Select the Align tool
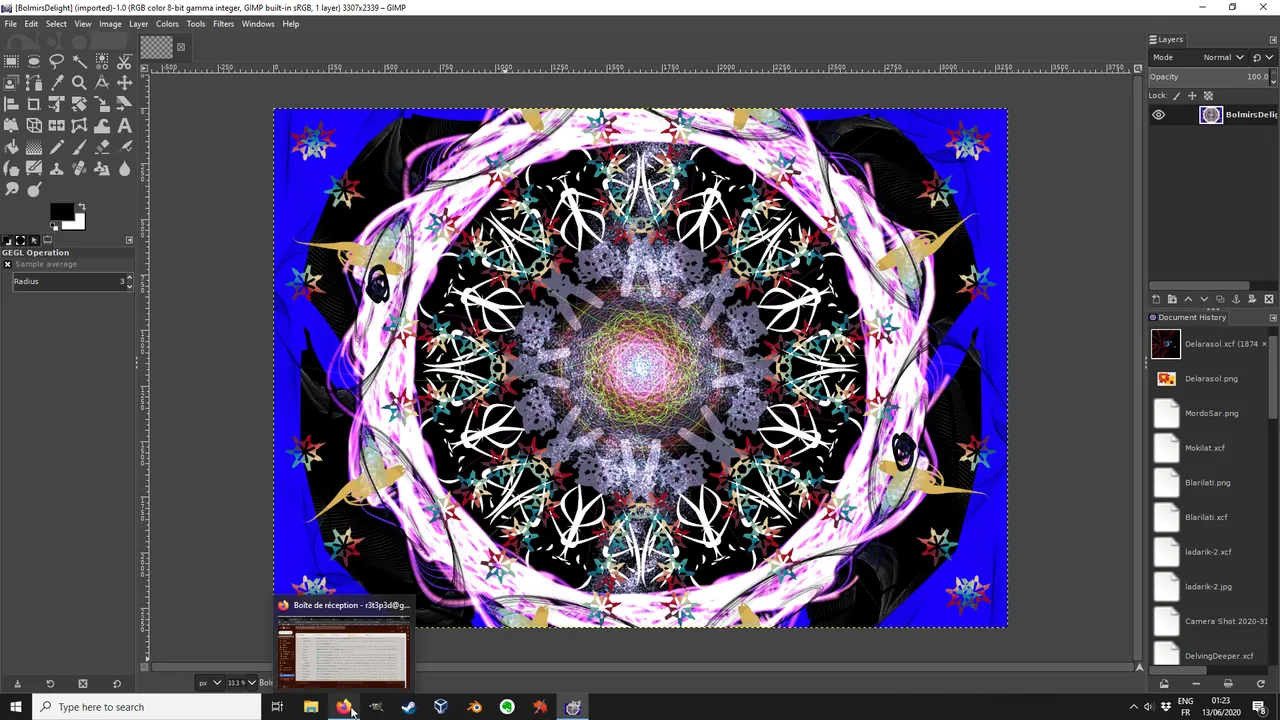Screen dimensions: 1280x720 (x=11, y=104)
